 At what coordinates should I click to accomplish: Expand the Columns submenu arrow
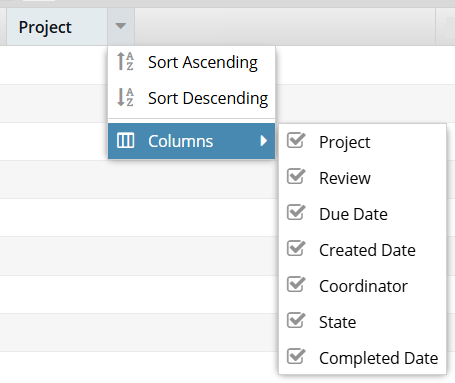tap(264, 141)
